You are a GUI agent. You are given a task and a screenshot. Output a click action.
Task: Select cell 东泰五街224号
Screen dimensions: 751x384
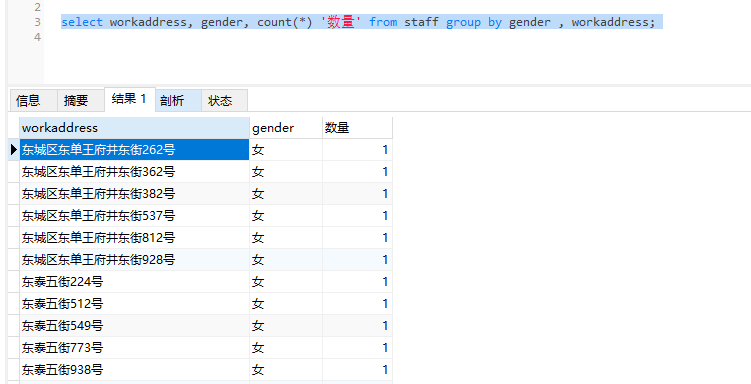pos(134,282)
